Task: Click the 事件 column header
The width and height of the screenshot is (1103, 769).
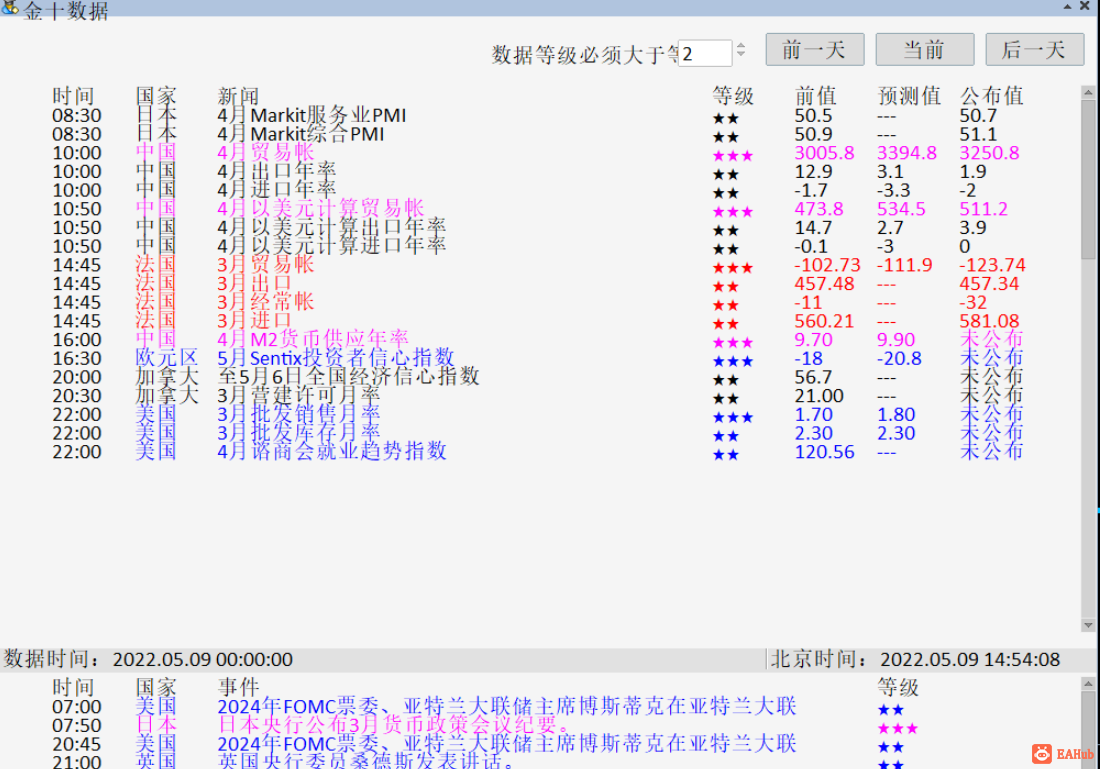Action: click(x=238, y=687)
